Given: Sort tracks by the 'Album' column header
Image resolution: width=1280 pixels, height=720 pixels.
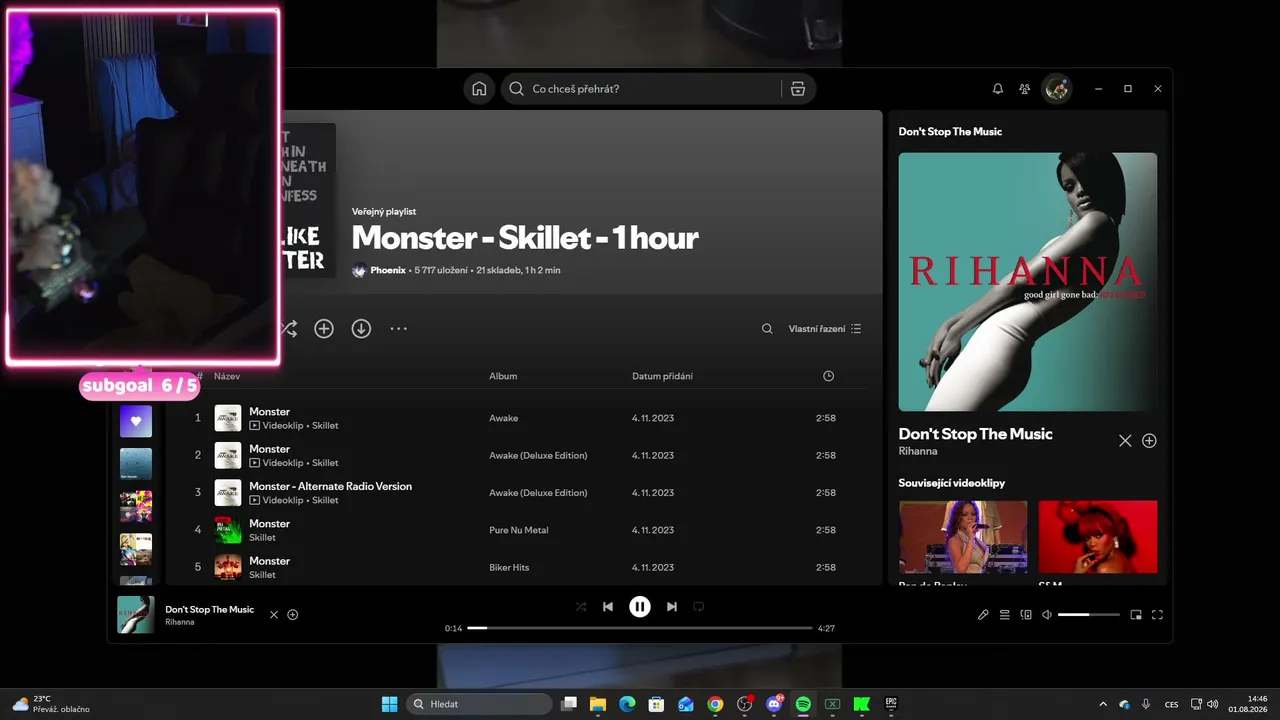Looking at the screenshot, I should pos(503,376).
